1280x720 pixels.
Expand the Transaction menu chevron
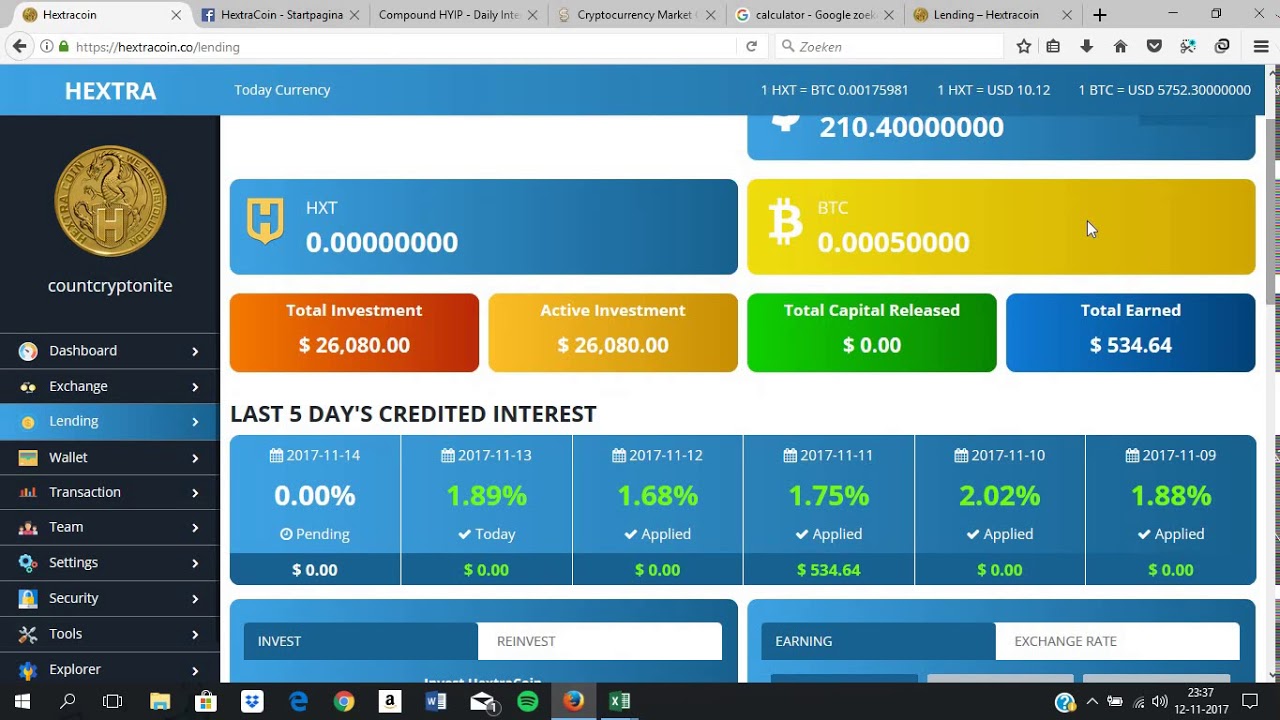195,493
